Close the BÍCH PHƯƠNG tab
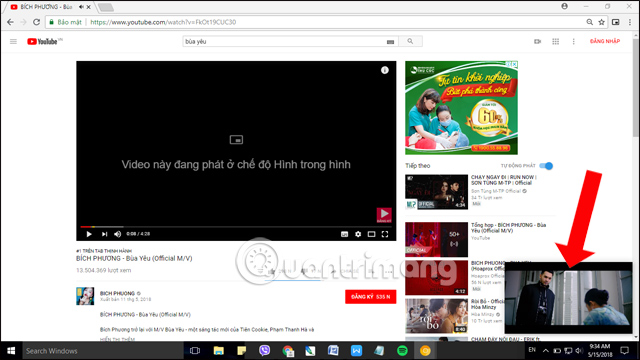Image resolution: width=640 pixels, height=360 pixels. (88, 7)
